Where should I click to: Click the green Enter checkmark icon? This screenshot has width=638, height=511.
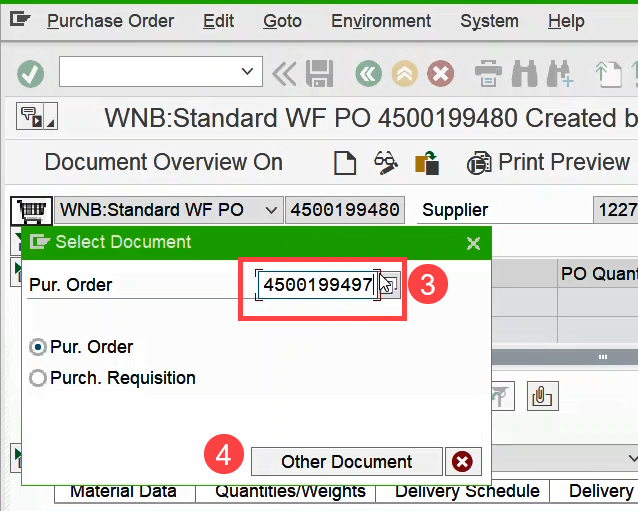pos(31,73)
